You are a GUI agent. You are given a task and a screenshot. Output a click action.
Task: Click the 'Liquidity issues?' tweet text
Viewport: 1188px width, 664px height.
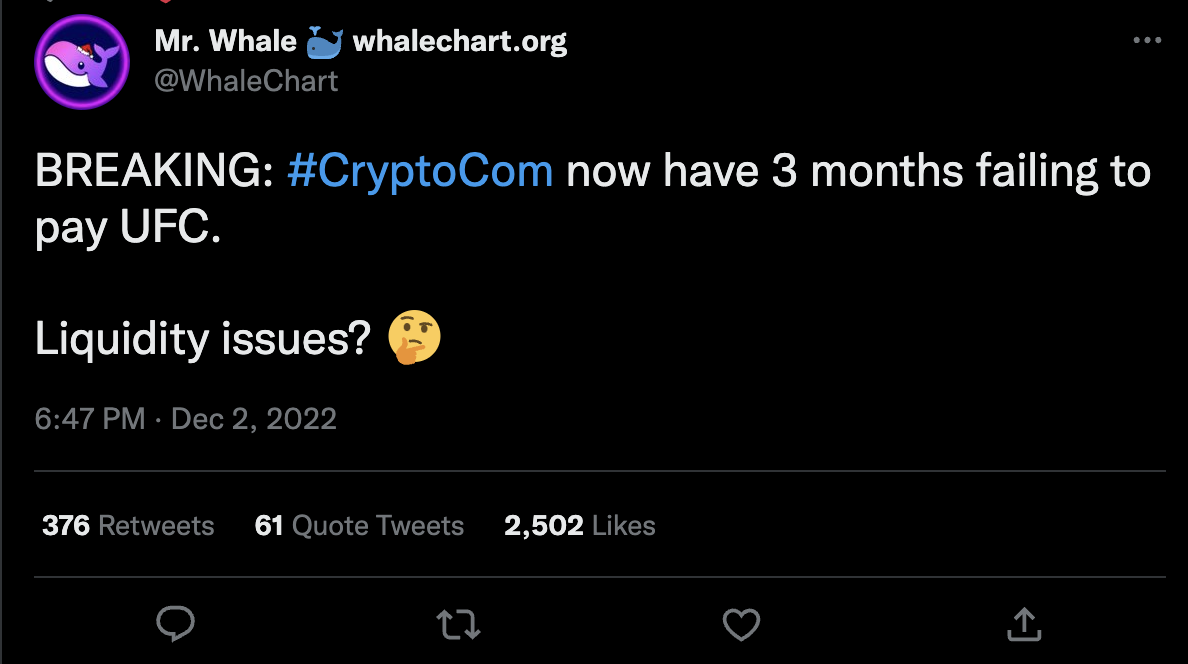203,338
